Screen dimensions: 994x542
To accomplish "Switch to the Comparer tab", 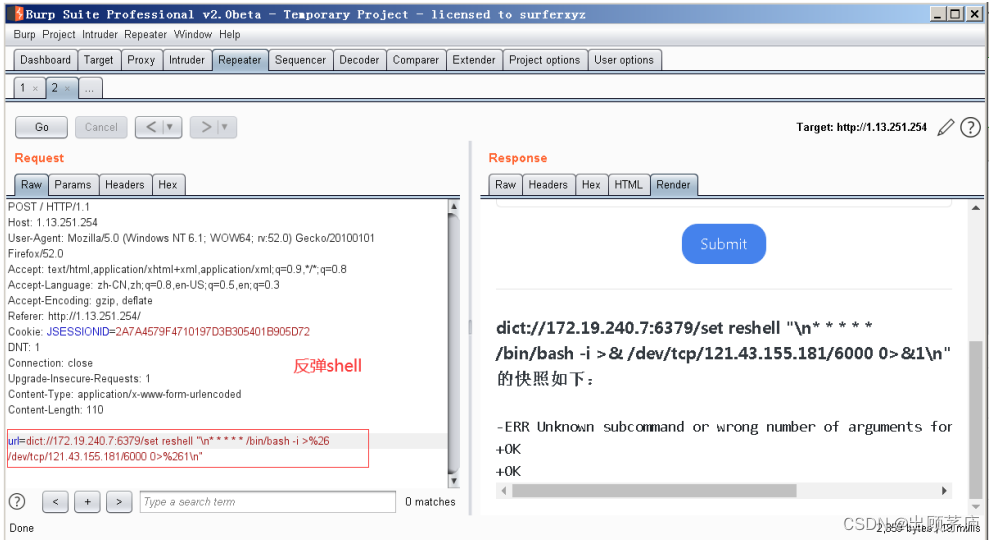I will pos(415,60).
